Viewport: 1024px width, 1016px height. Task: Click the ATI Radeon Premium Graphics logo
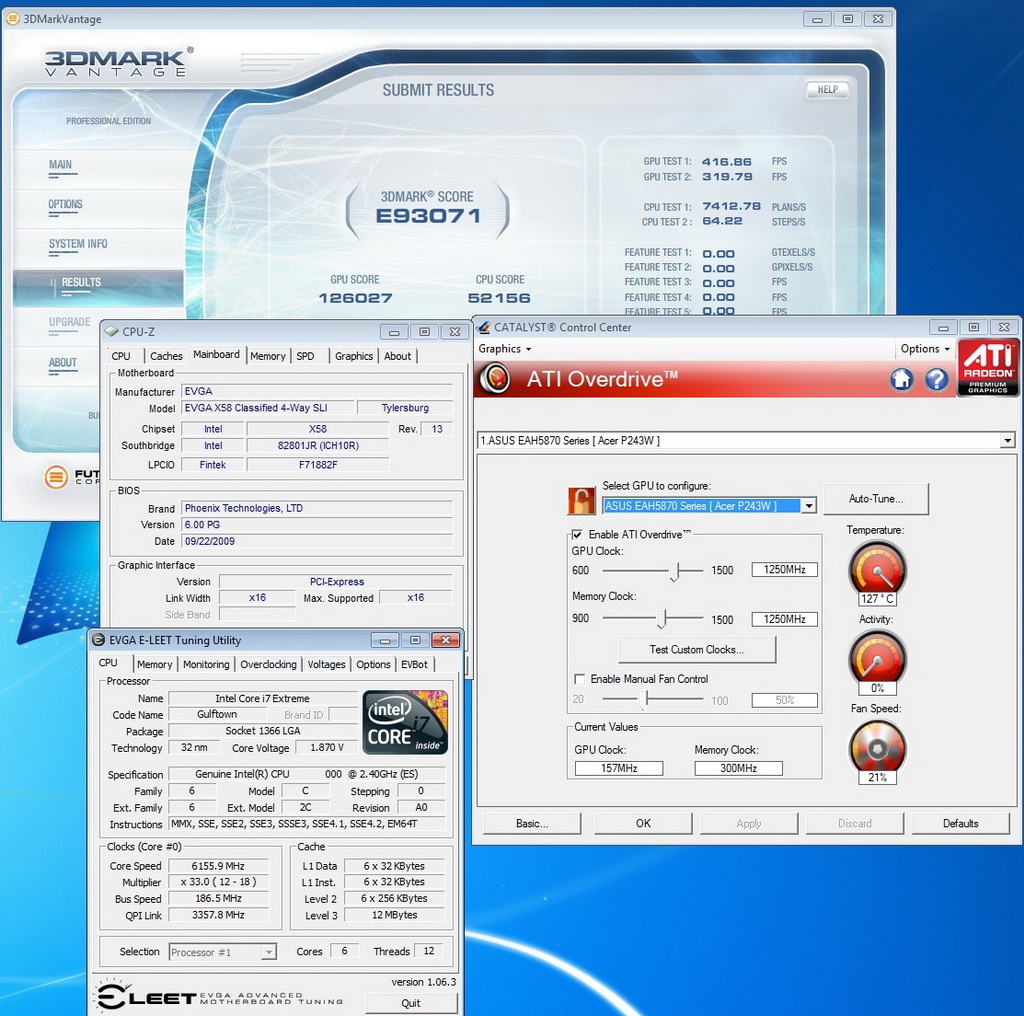[987, 367]
